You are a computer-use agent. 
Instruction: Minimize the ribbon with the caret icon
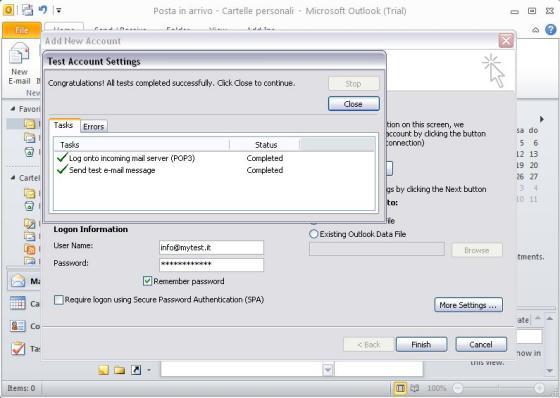tap(535, 30)
